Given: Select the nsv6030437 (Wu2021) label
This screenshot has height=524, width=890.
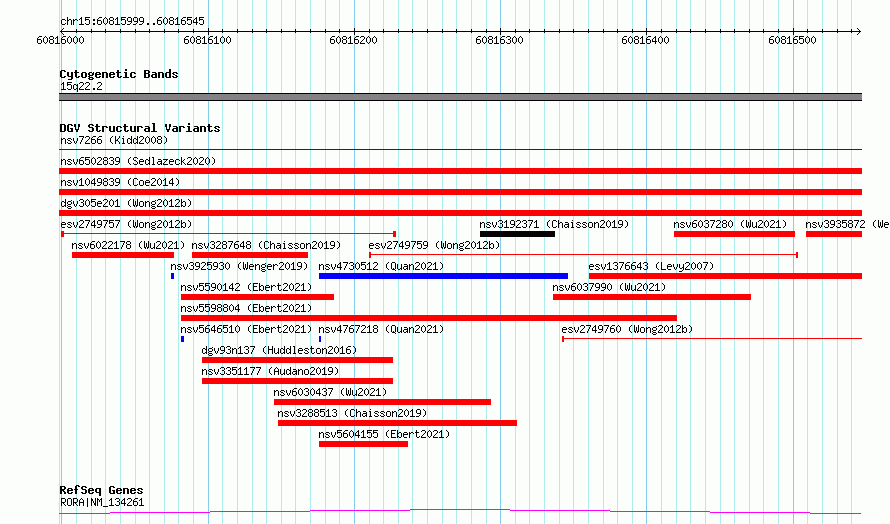Looking at the screenshot, I should point(330,392).
